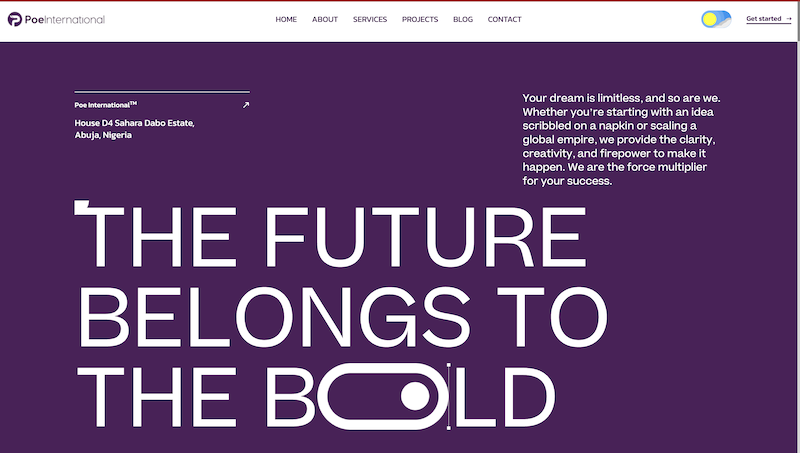Screen dimensions: 800x453
Task: Go to the ABOUT page
Action: [x=325, y=19]
